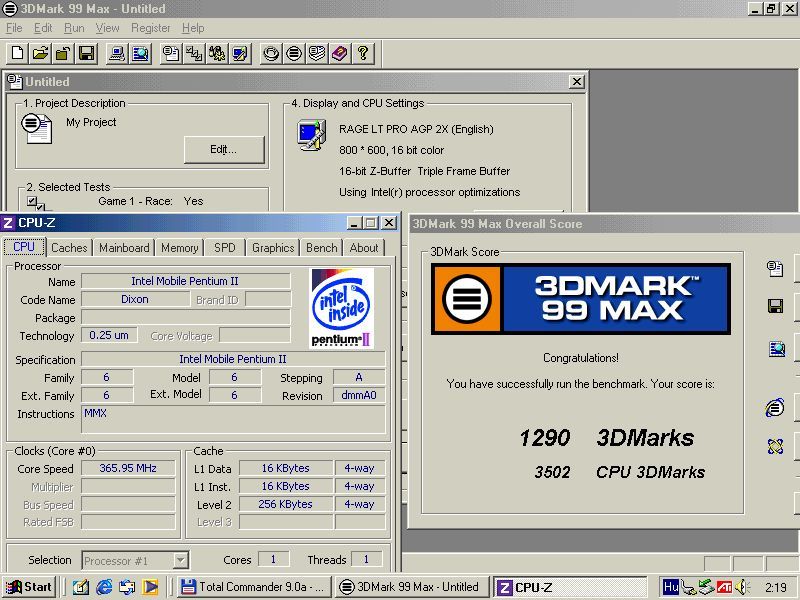Click the Revision dmmA0 value
The height and width of the screenshot is (600, 800).
tap(359, 395)
